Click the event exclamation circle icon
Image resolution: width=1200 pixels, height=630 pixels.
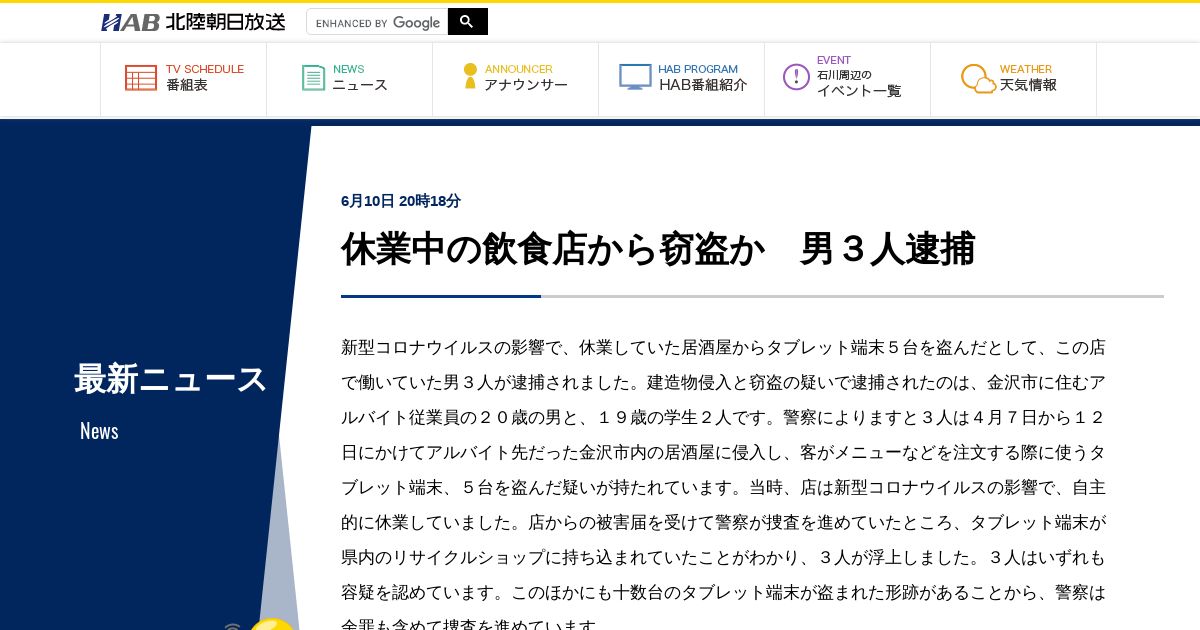click(x=796, y=77)
